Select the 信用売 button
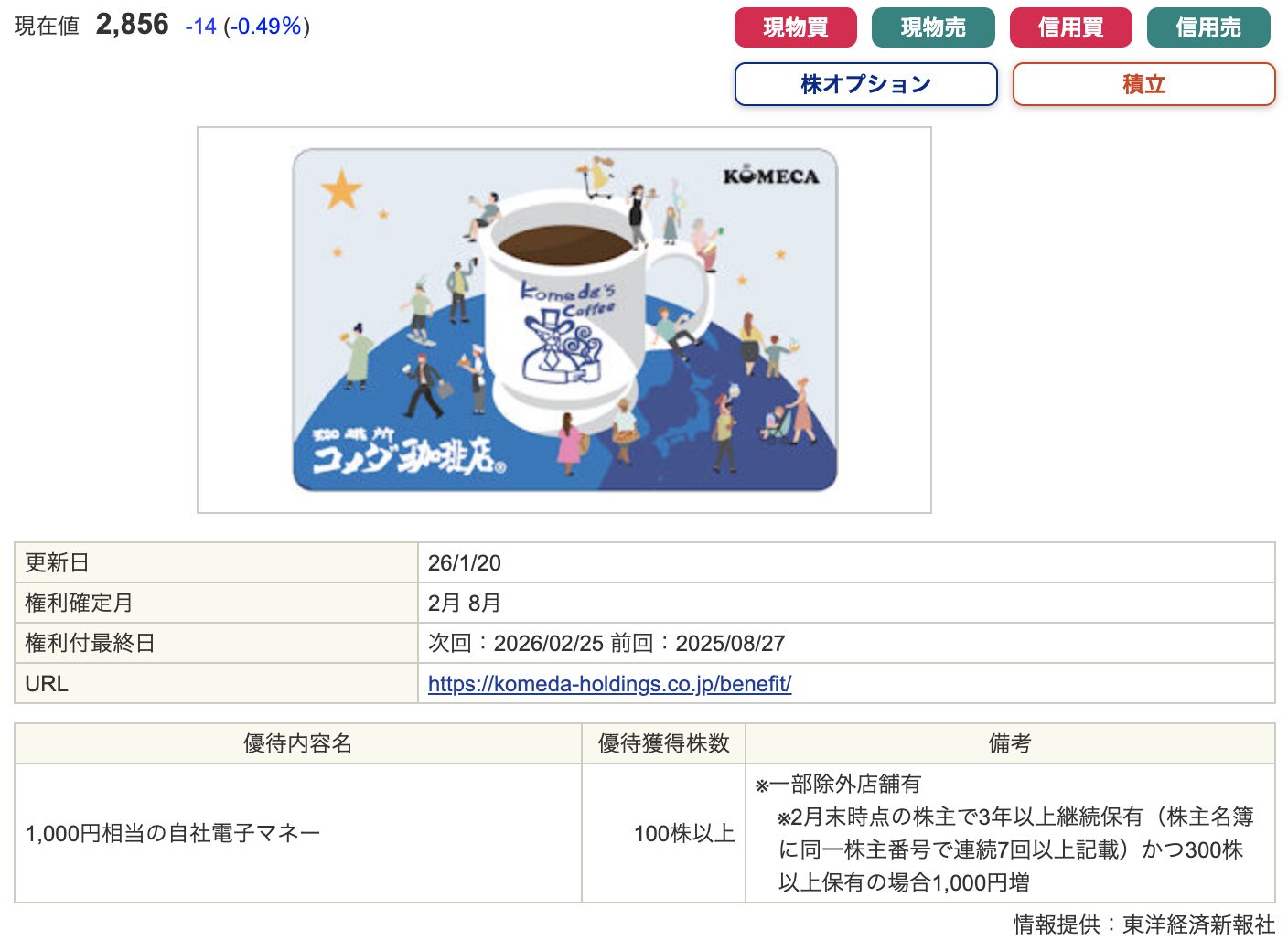The image size is (1288, 940). click(x=1208, y=27)
